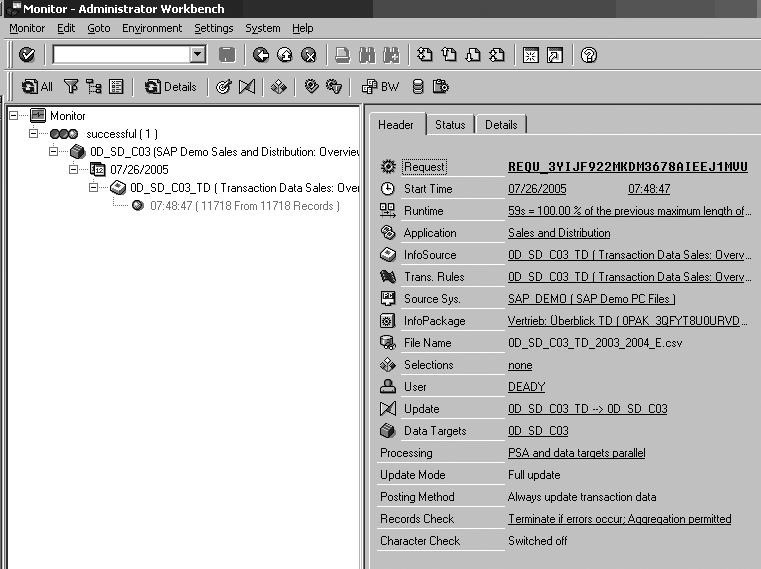The width and height of the screenshot is (761, 569).
Task: Switch to the Status tab
Action: (450, 125)
